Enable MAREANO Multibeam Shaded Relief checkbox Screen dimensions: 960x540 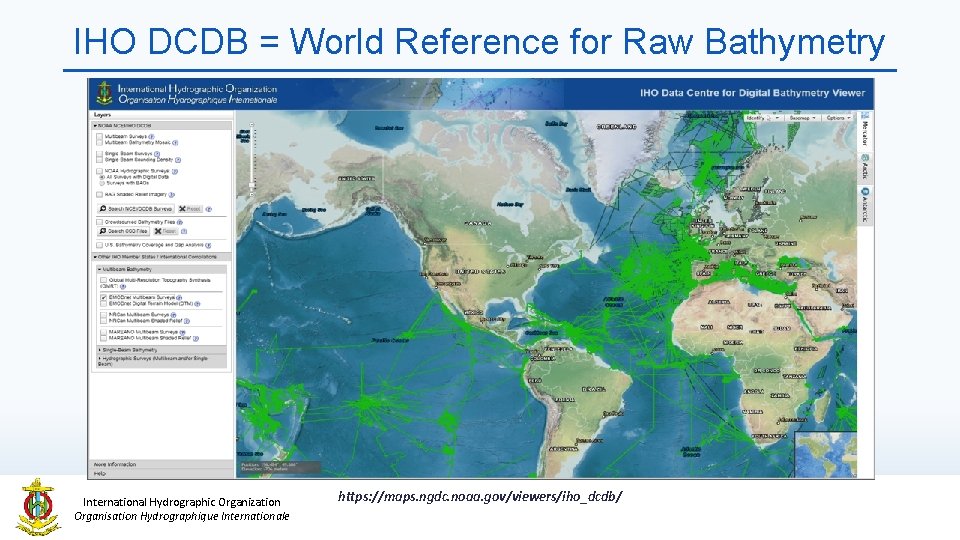tap(103, 338)
